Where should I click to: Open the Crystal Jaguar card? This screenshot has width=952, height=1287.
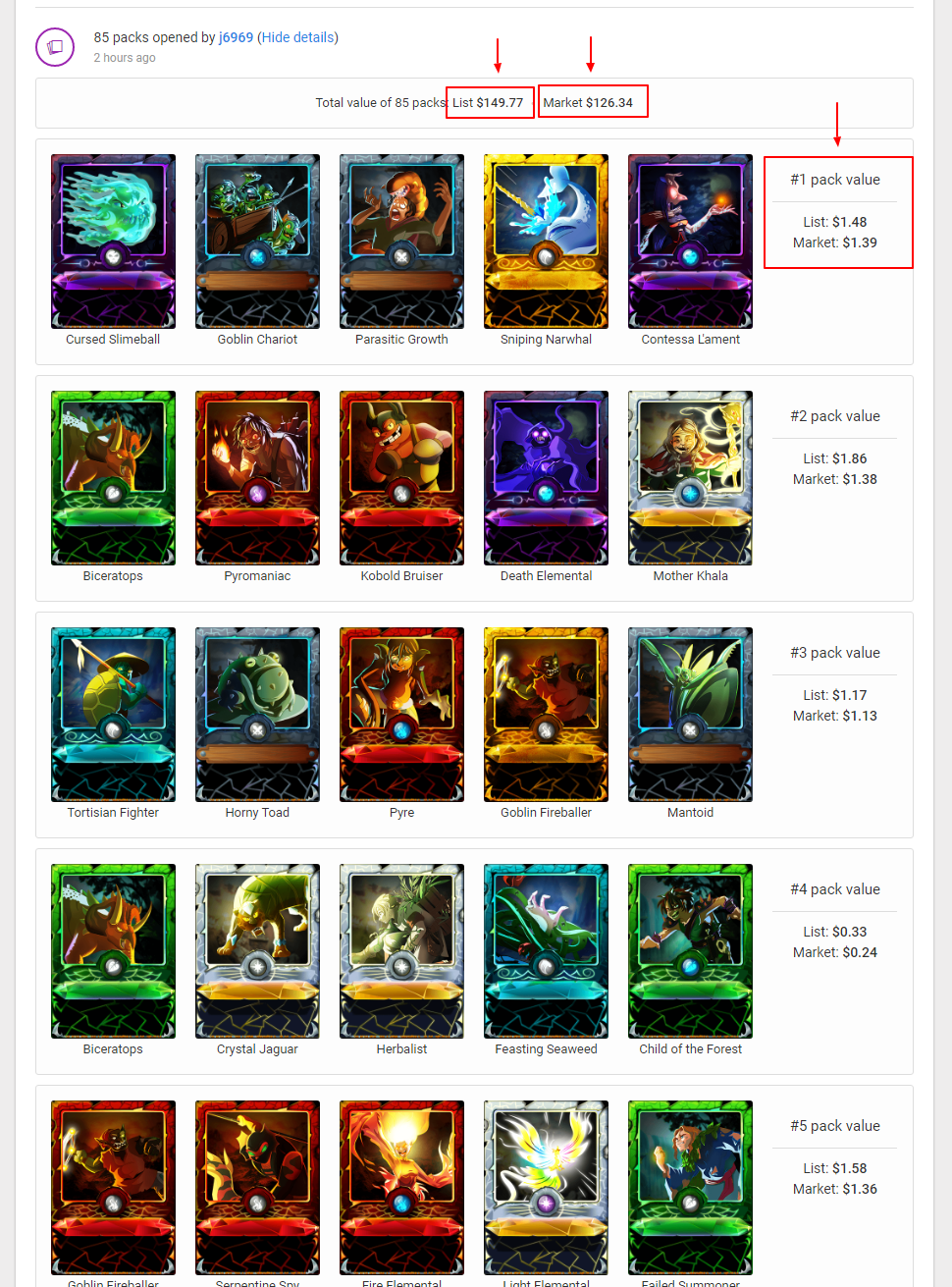click(x=257, y=951)
